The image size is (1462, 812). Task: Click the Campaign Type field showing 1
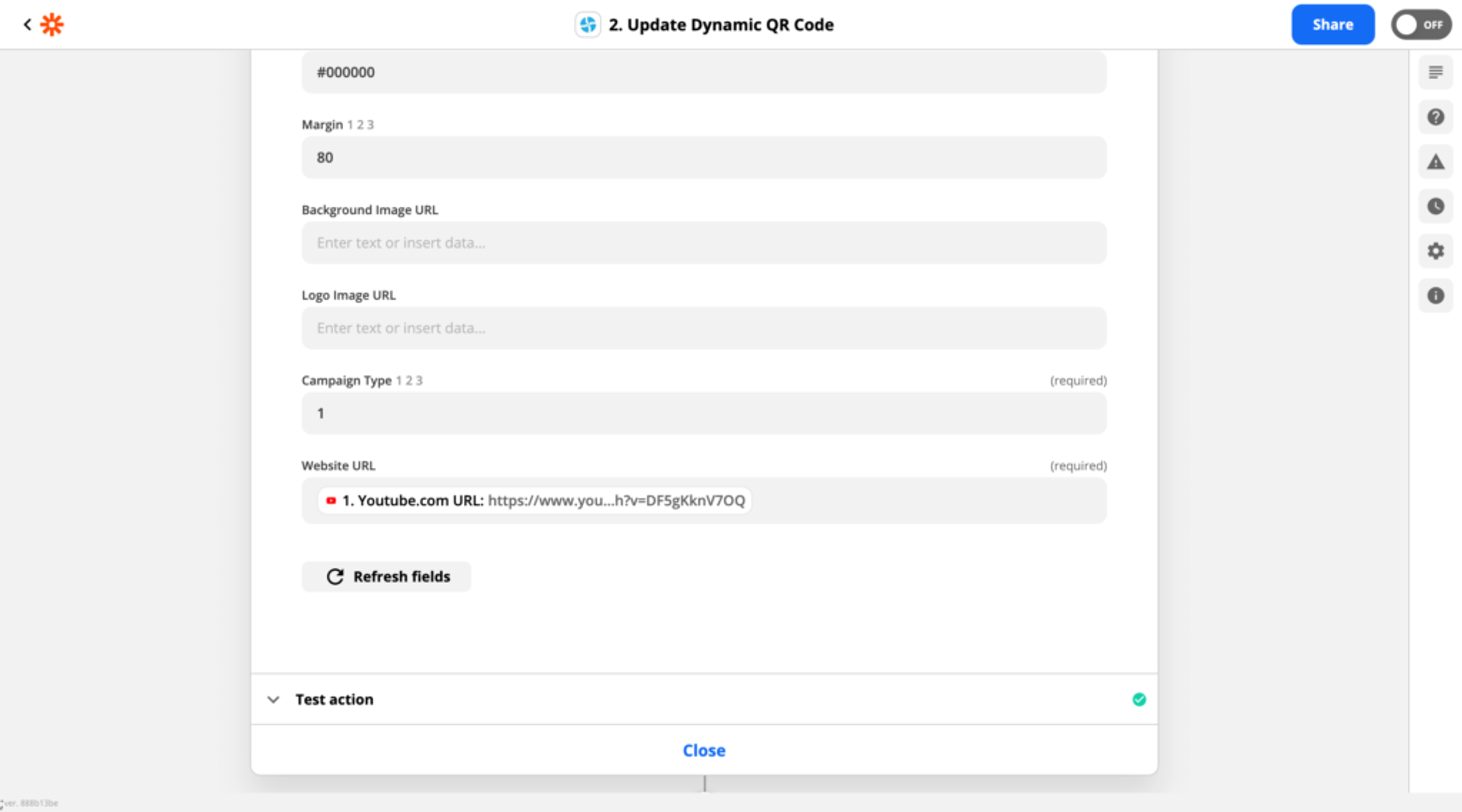704,413
